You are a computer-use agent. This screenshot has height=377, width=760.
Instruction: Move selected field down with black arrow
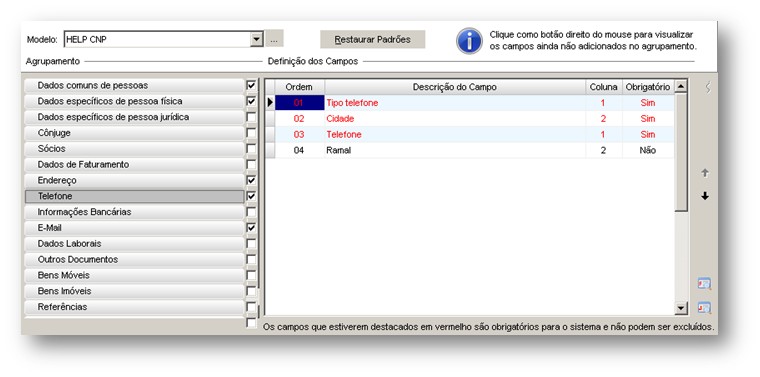[705, 196]
